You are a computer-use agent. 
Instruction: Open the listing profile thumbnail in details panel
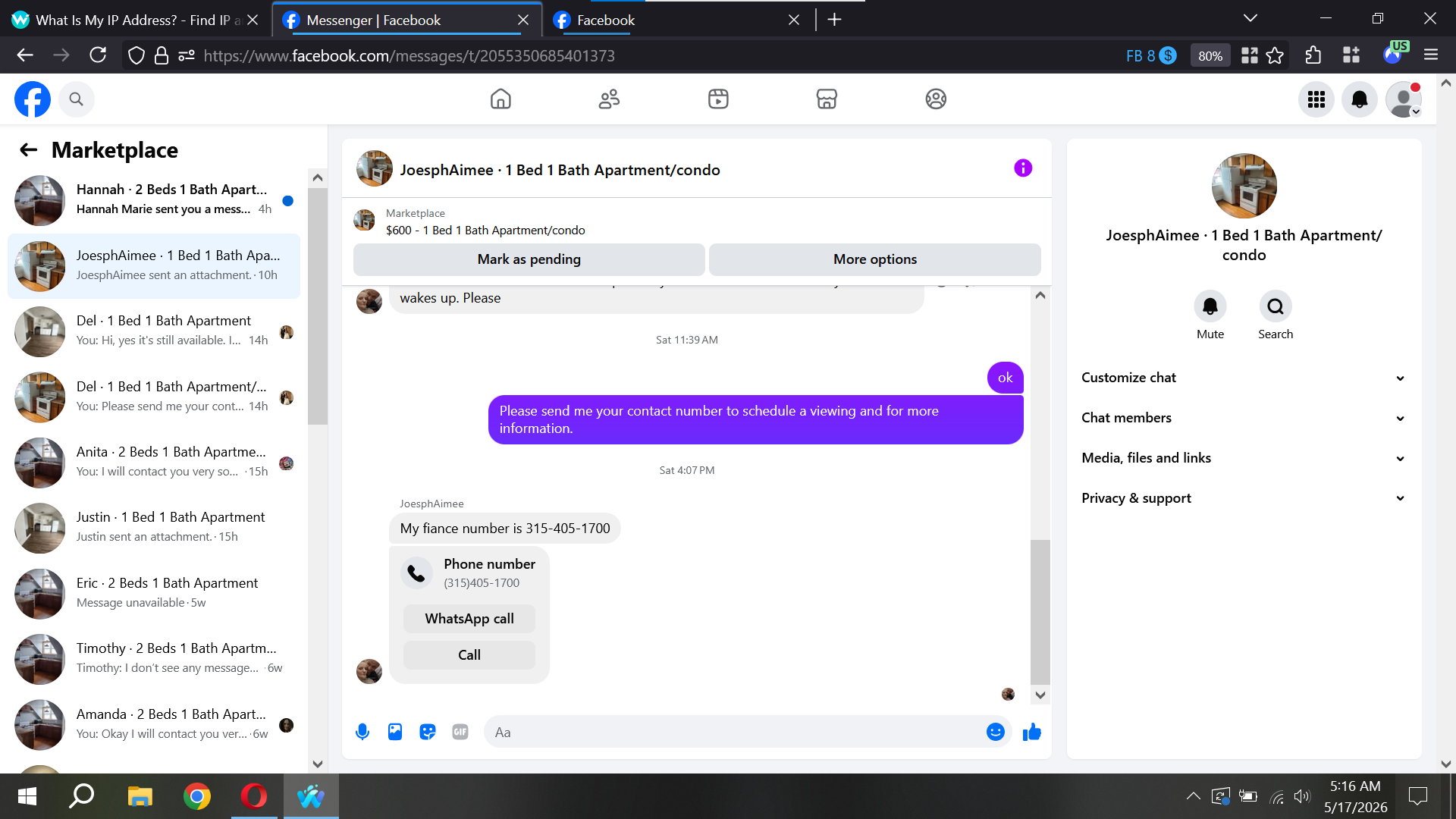[x=1244, y=186]
